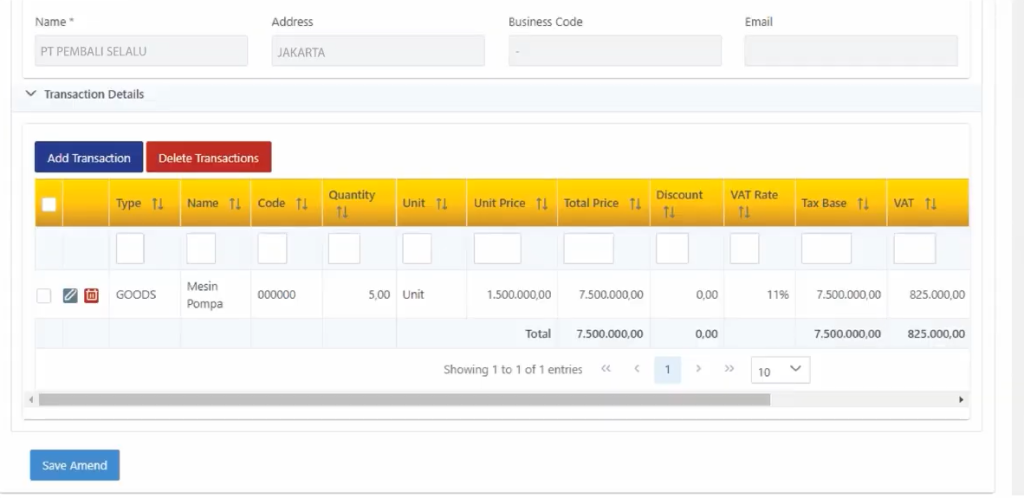Viewport: 1024px width, 498px height.
Task: Go to the next page arrow
Action: [699, 369]
